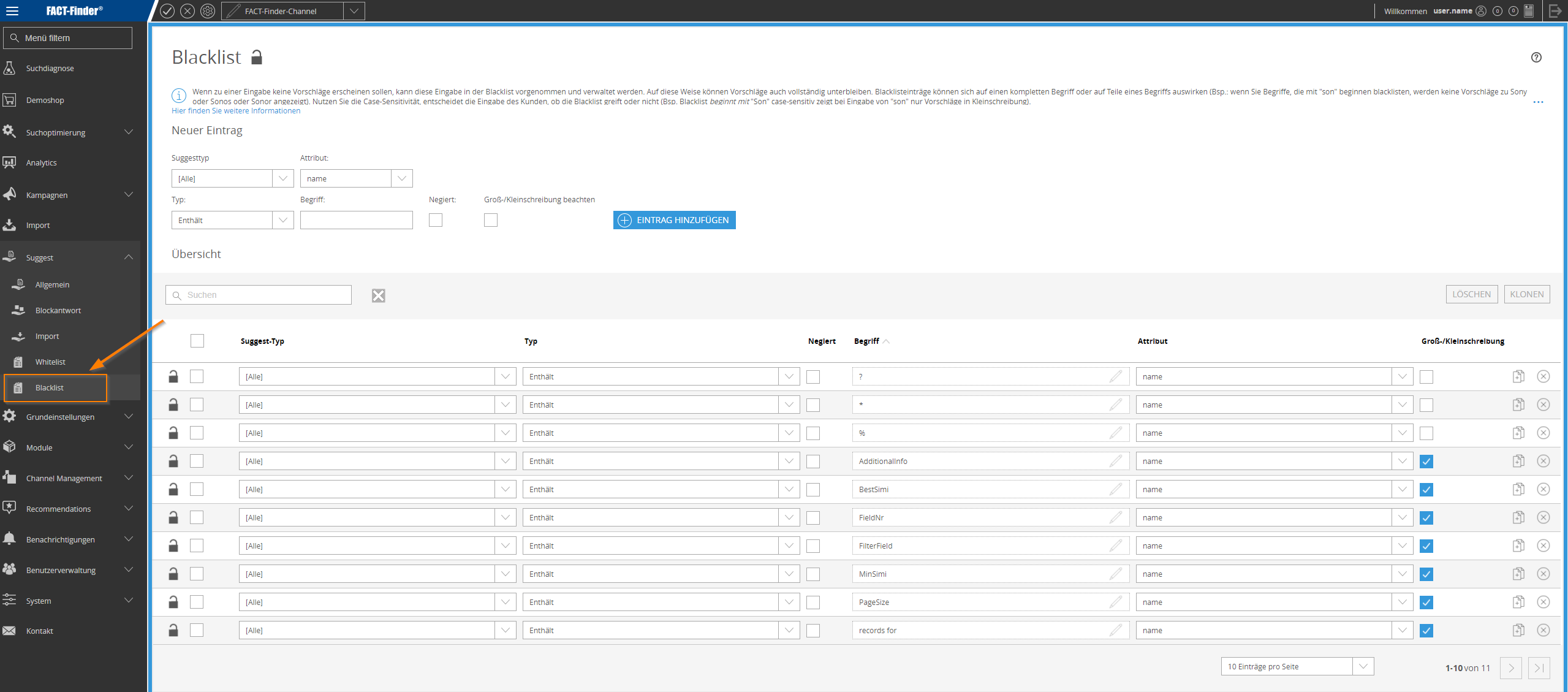Expand info text via three dots icon
This screenshot has width=1568, height=692.
pos(1538,102)
